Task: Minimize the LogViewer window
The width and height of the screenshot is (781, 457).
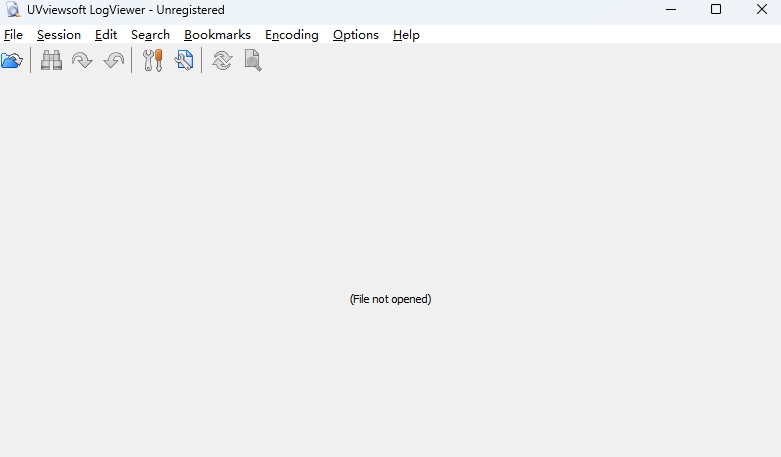Action: [671, 9]
